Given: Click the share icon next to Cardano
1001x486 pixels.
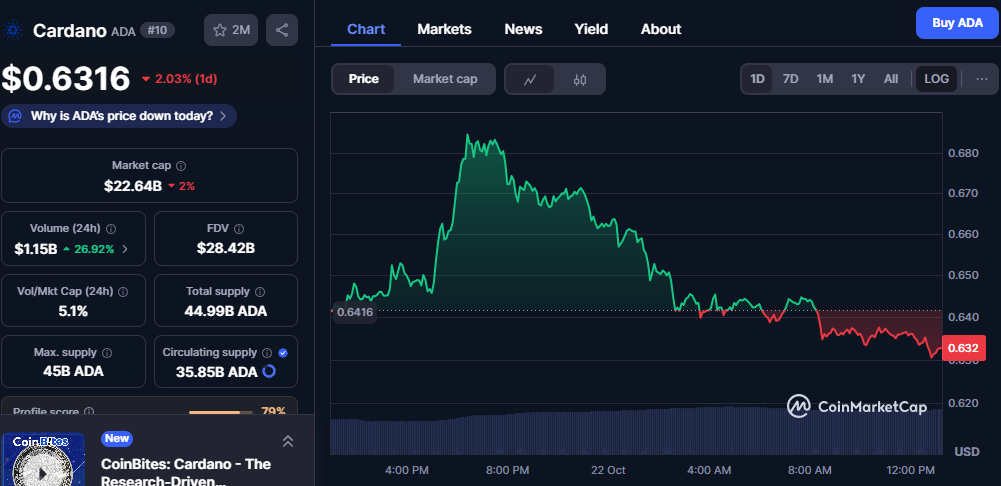Looking at the screenshot, I should 281,30.
